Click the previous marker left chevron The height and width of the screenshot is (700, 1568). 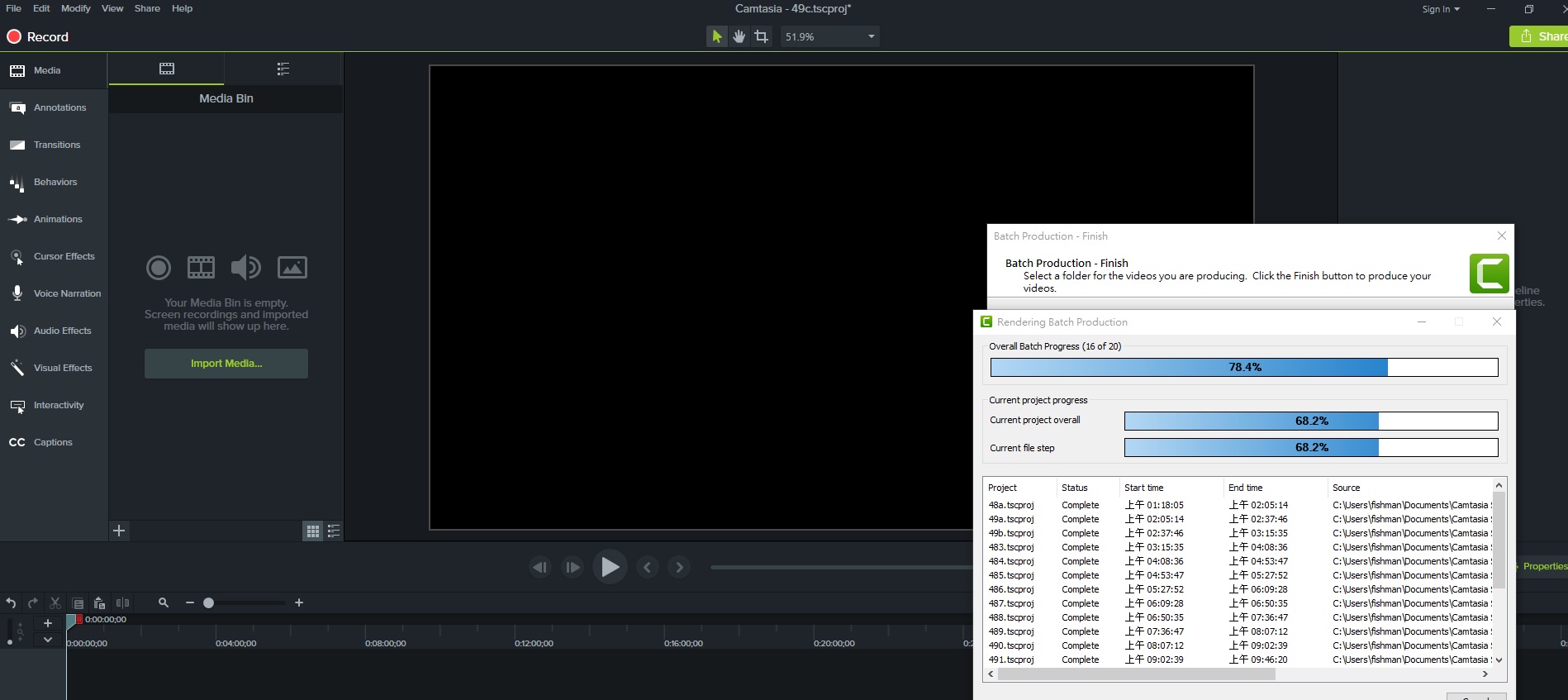648,567
